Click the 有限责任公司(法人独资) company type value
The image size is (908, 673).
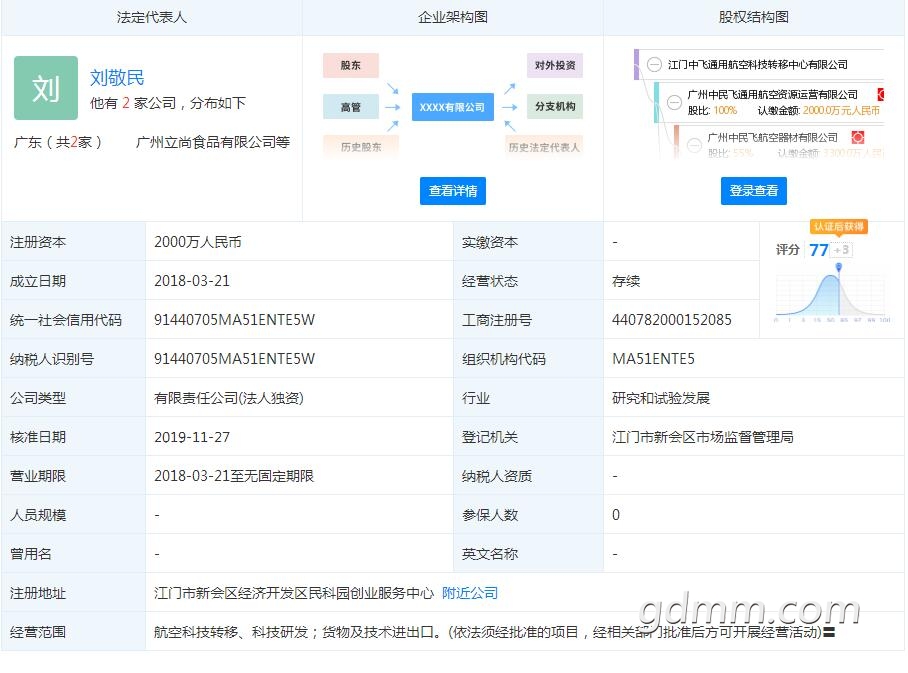(x=229, y=398)
